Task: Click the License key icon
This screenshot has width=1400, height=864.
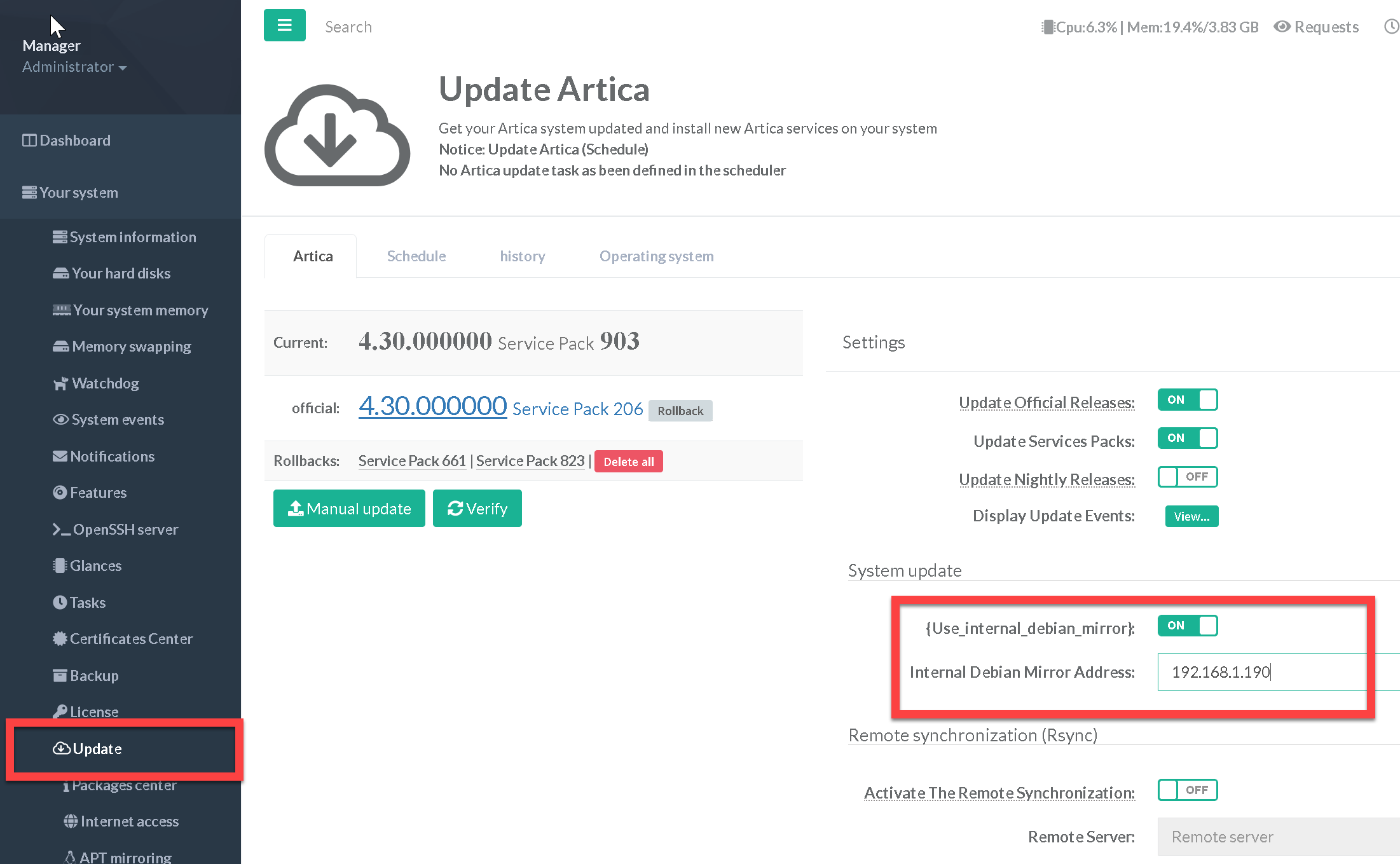Action: [60, 711]
